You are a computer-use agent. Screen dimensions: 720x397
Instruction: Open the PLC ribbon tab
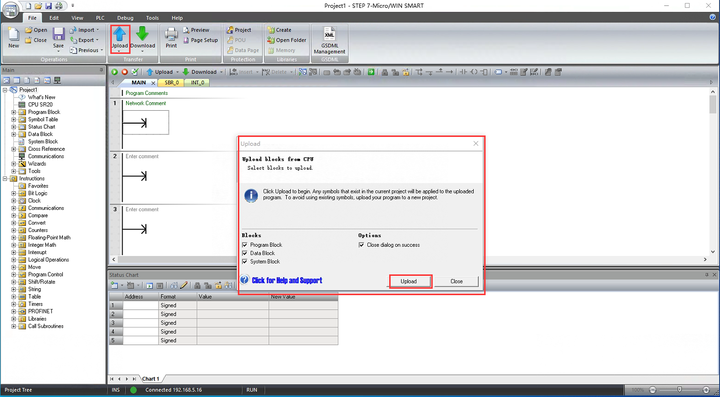coord(100,18)
